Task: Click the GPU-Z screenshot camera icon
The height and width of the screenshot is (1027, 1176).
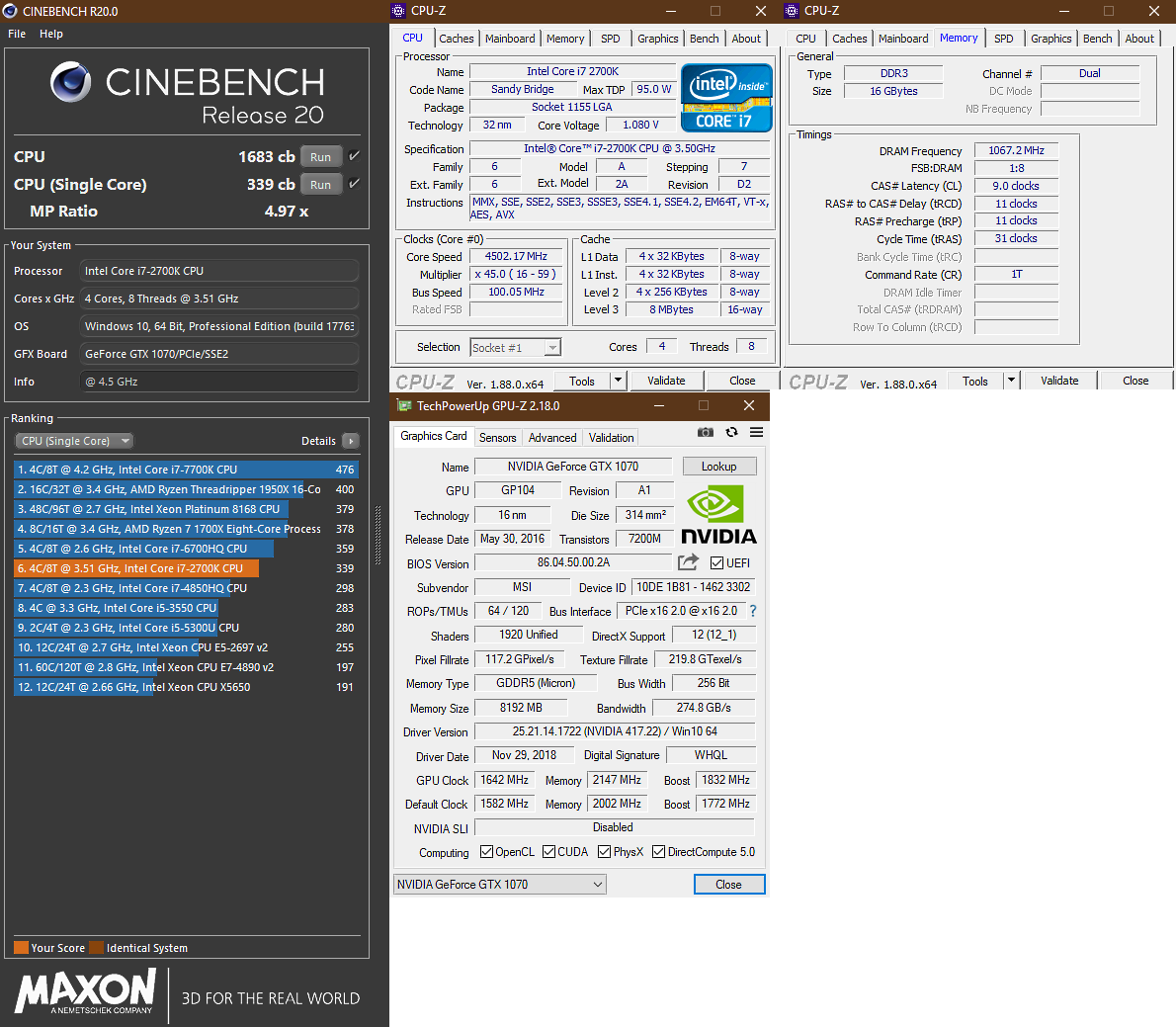Action: pyautogui.click(x=705, y=432)
